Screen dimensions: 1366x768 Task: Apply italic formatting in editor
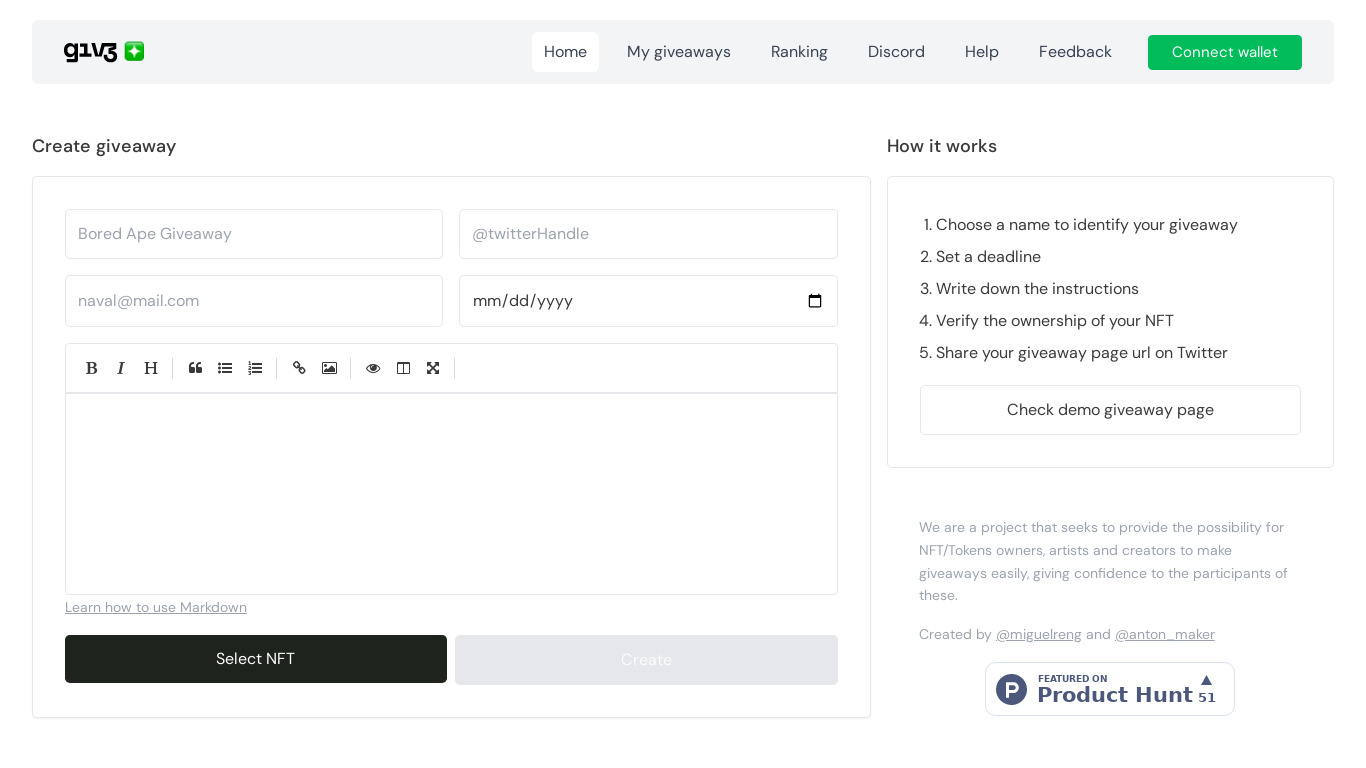coord(121,368)
